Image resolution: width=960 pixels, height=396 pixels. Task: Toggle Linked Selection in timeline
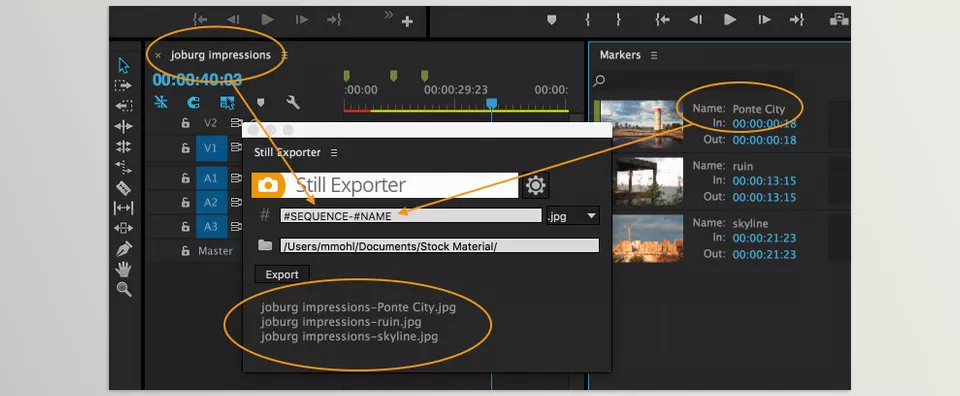(227, 102)
